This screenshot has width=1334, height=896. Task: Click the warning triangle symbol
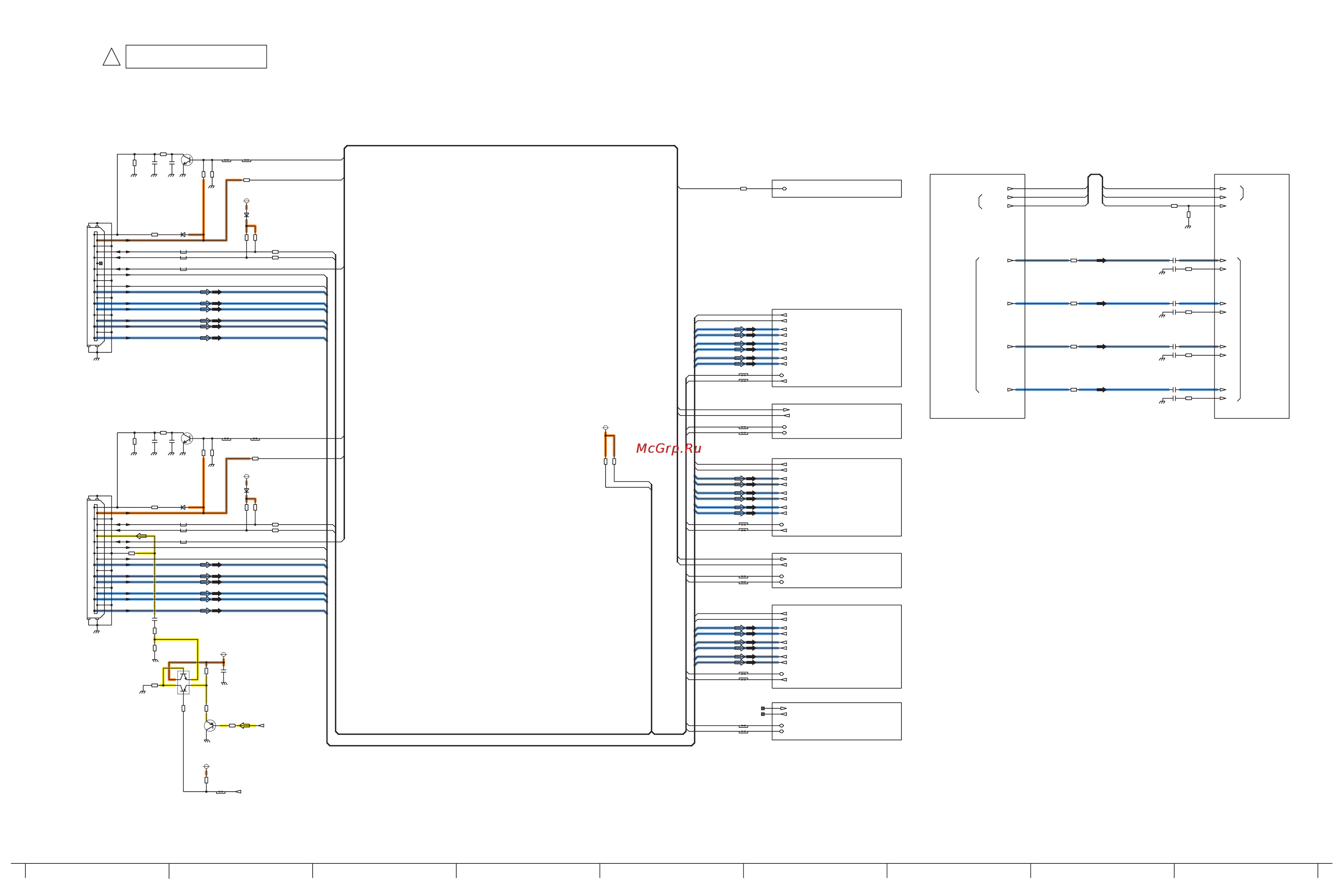(111, 57)
